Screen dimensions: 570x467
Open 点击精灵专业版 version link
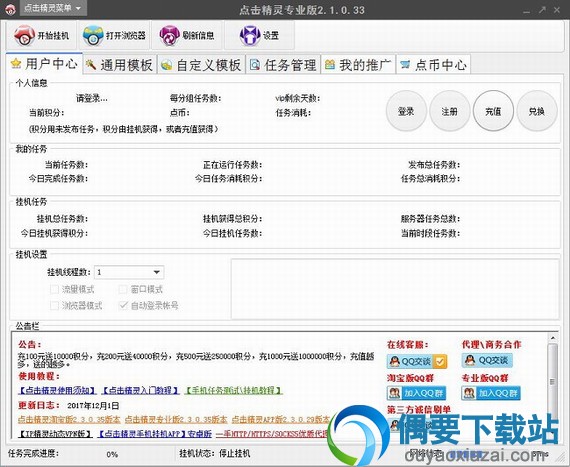(176, 419)
